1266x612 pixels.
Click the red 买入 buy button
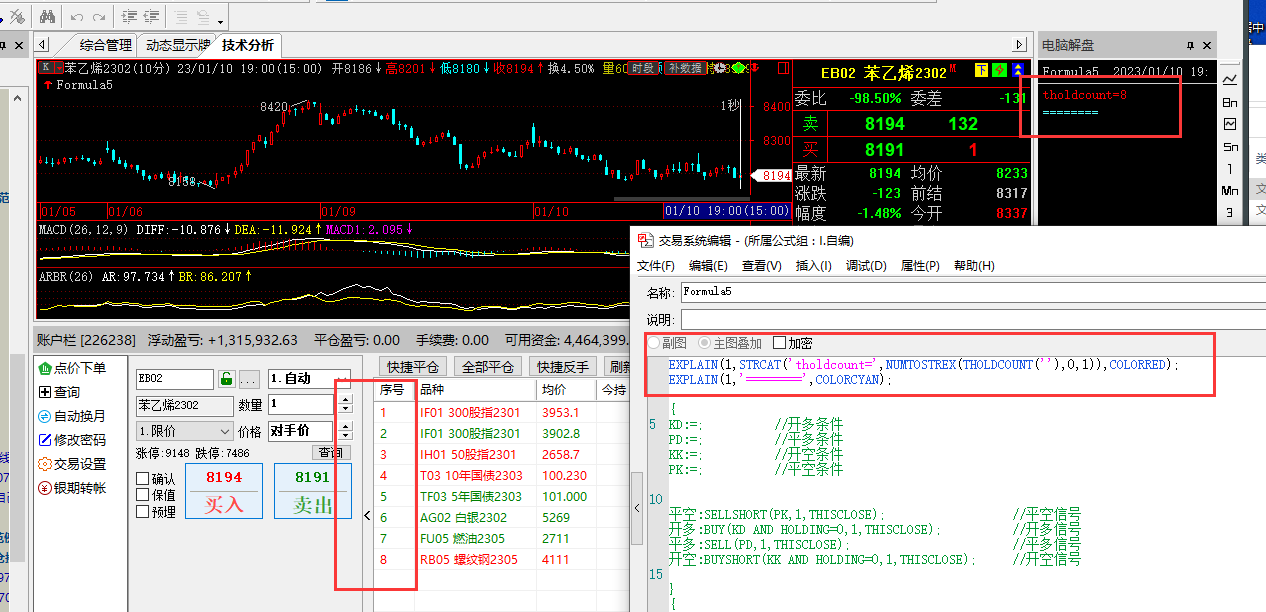(223, 491)
